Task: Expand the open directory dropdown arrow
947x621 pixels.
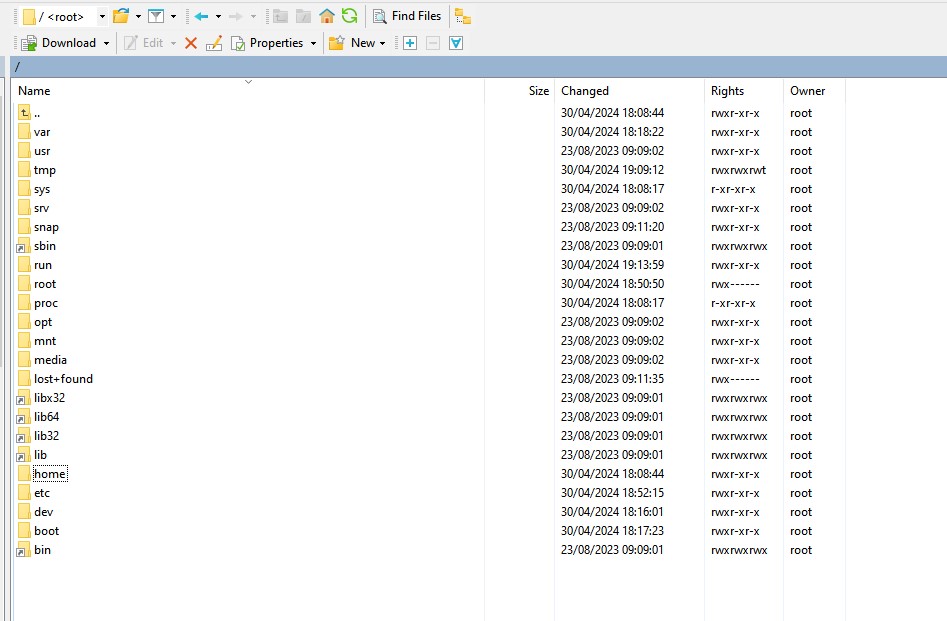Action: click(138, 16)
